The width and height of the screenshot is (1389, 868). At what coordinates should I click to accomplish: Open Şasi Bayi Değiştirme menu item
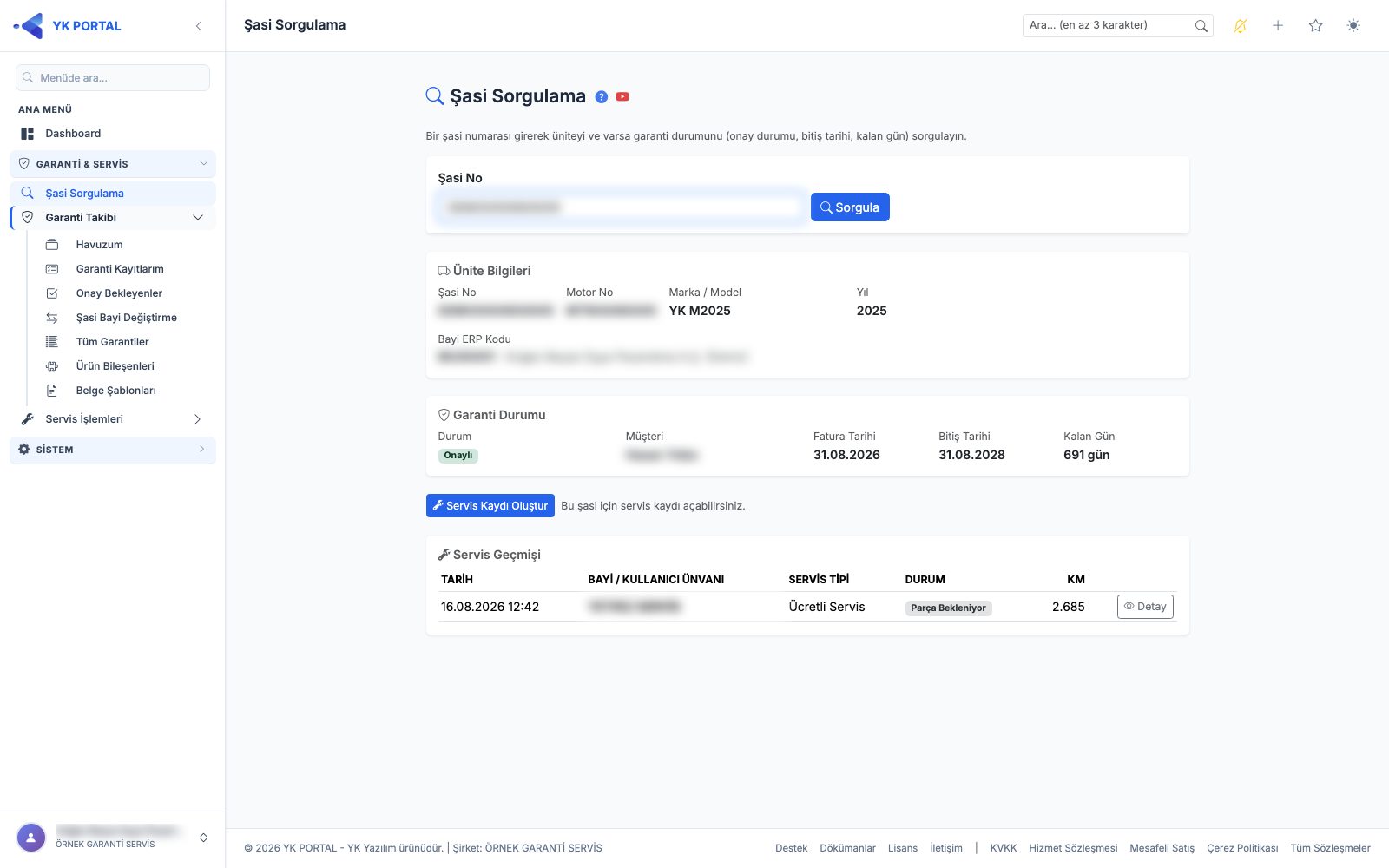[126, 318]
